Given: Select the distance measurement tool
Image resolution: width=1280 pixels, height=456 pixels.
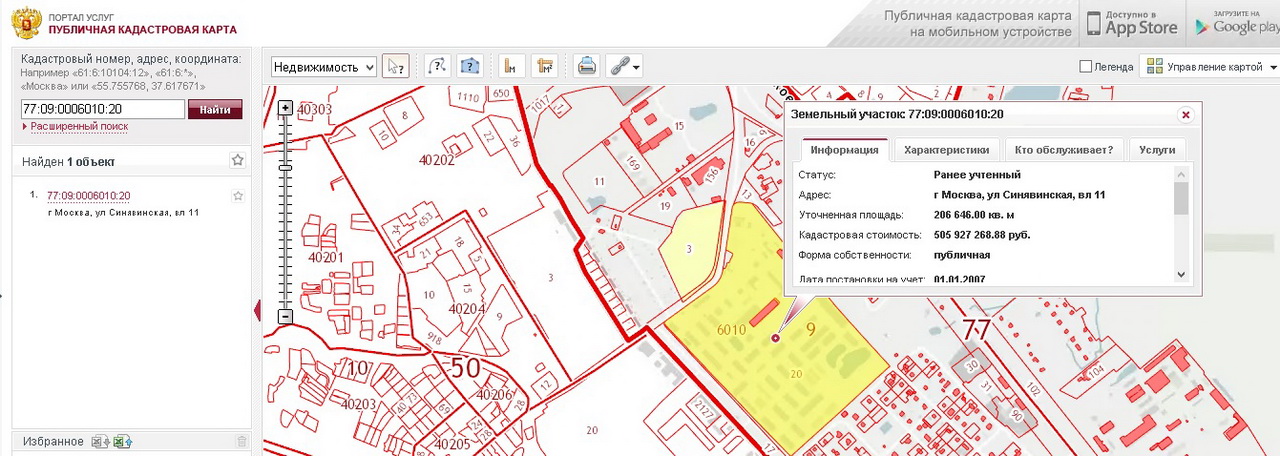Looking at the screenshot, I should click(512, 66).
